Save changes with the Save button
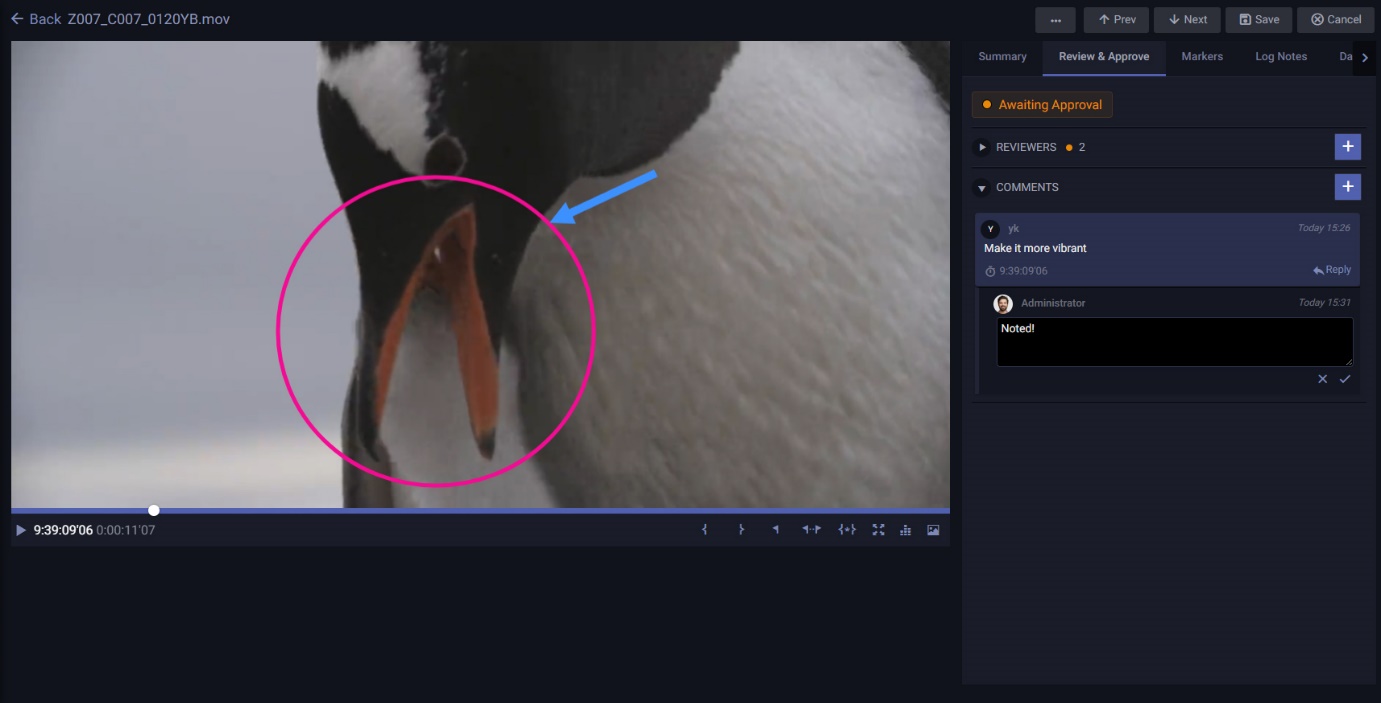The width and height of the screenshot is (1381, 703). 1259,20
